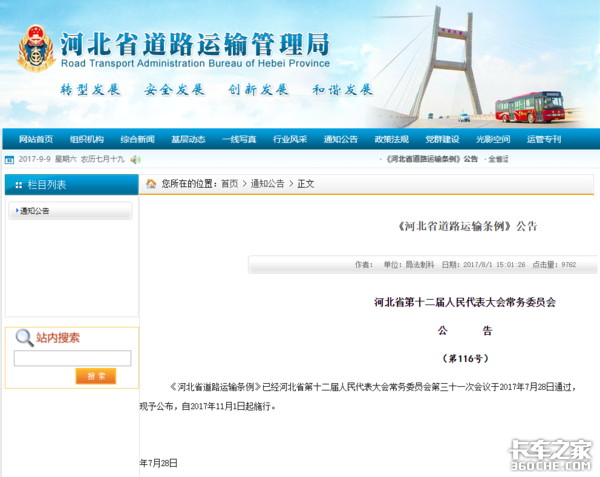The height and width of the screenshot is (477, 600).
Task: Click the speaker icon beside the date
Action: click(x=136, y=159)
